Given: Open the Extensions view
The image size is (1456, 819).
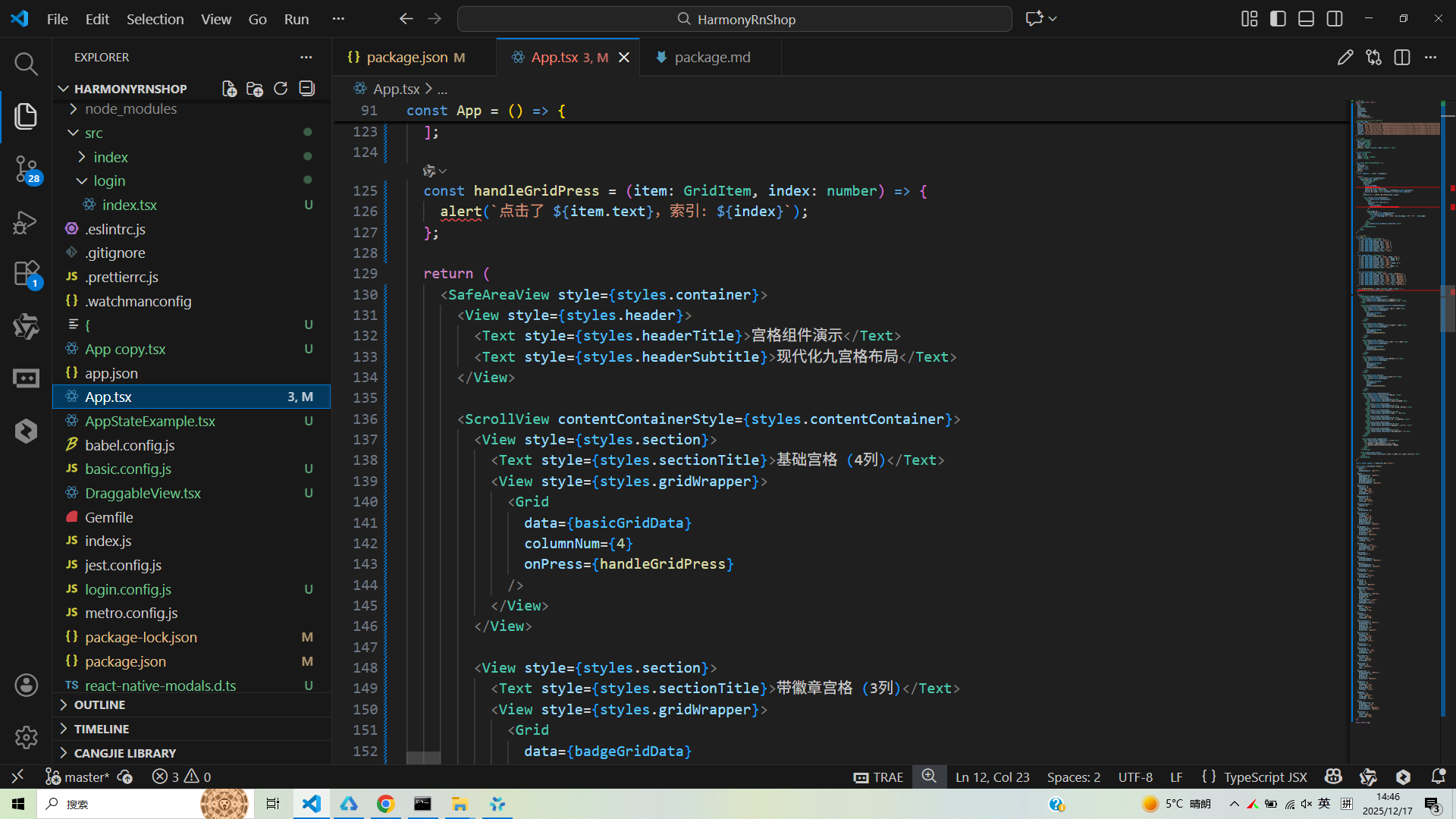Looking at the screenshot, I should (26, 273).
